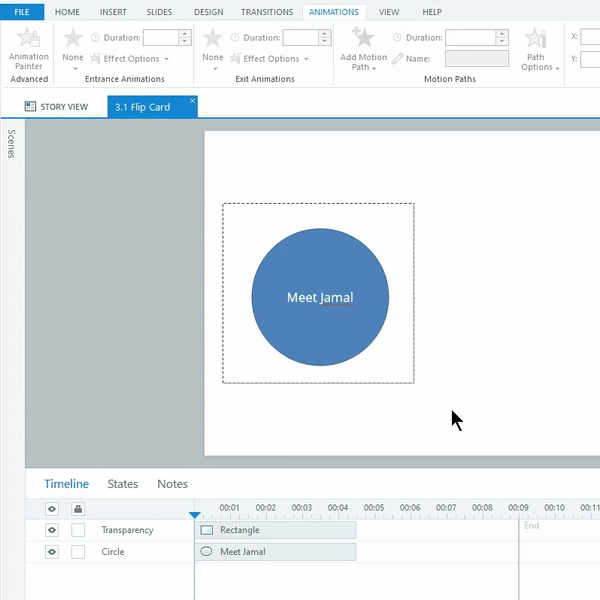Switch to the STORY VIEW tab
The width and height of the screenshot is (600, 600).
[x=57, y=107]
